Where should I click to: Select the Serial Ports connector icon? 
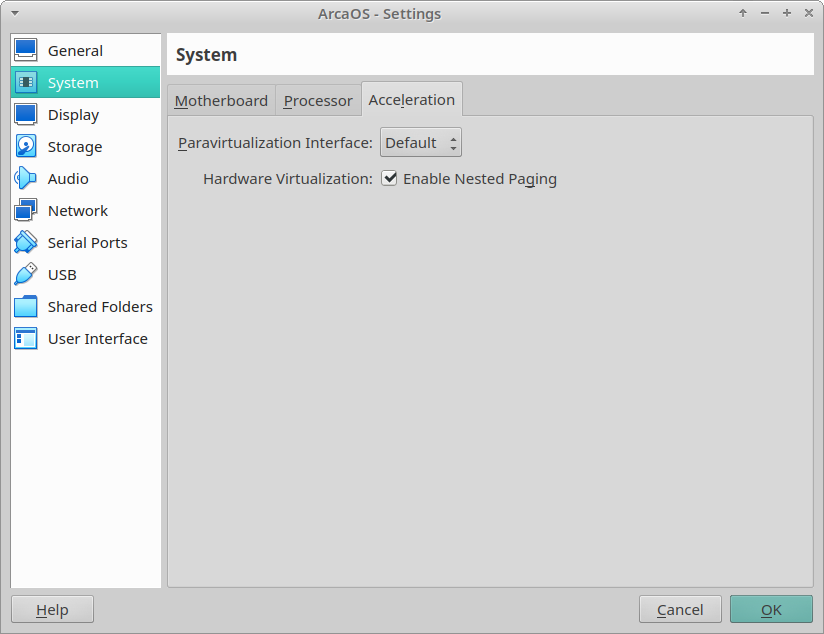[26, 243]
